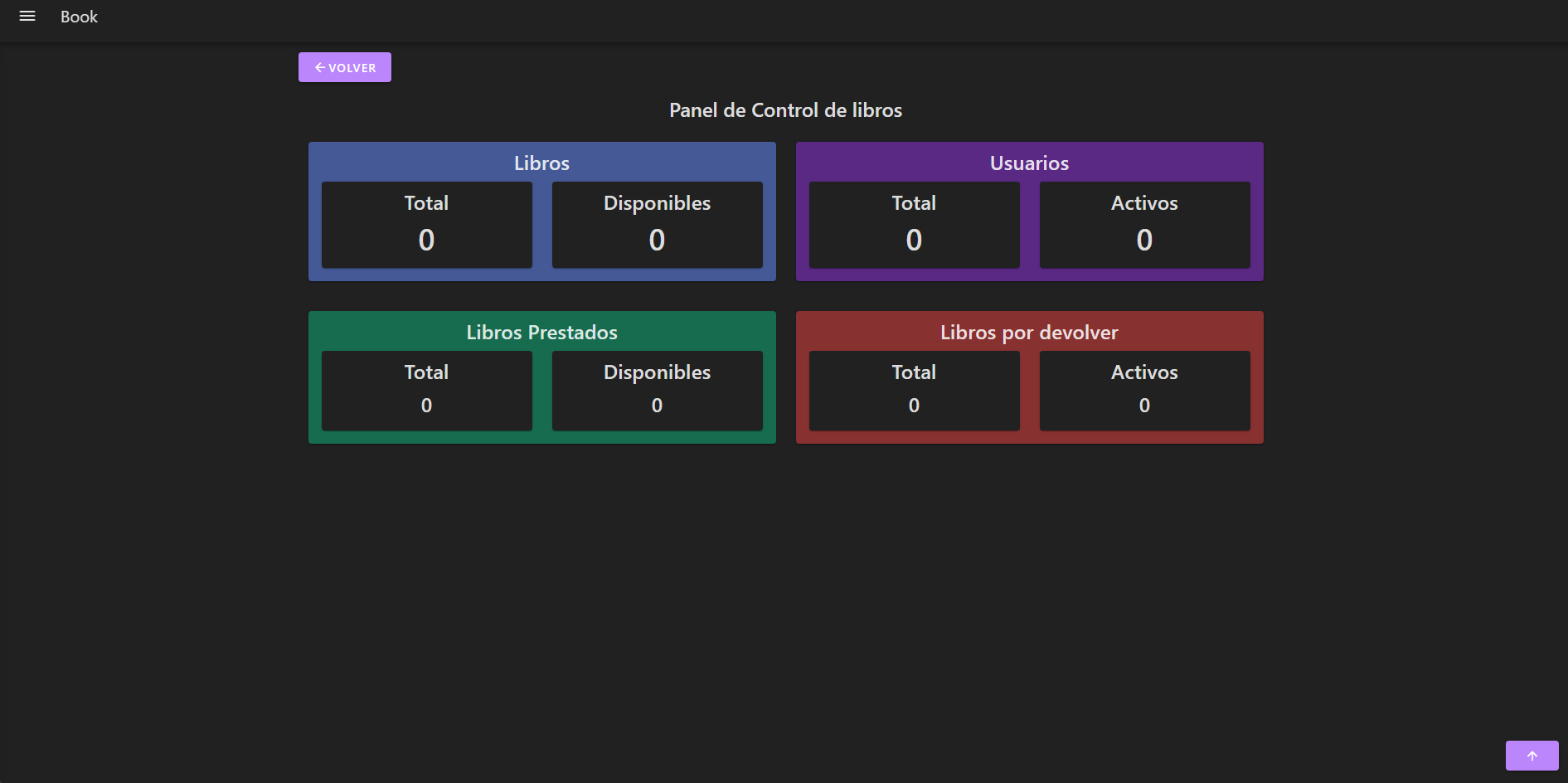
Task: Click the Usuarios panel heading
Action: click(x=1030, y=163)
